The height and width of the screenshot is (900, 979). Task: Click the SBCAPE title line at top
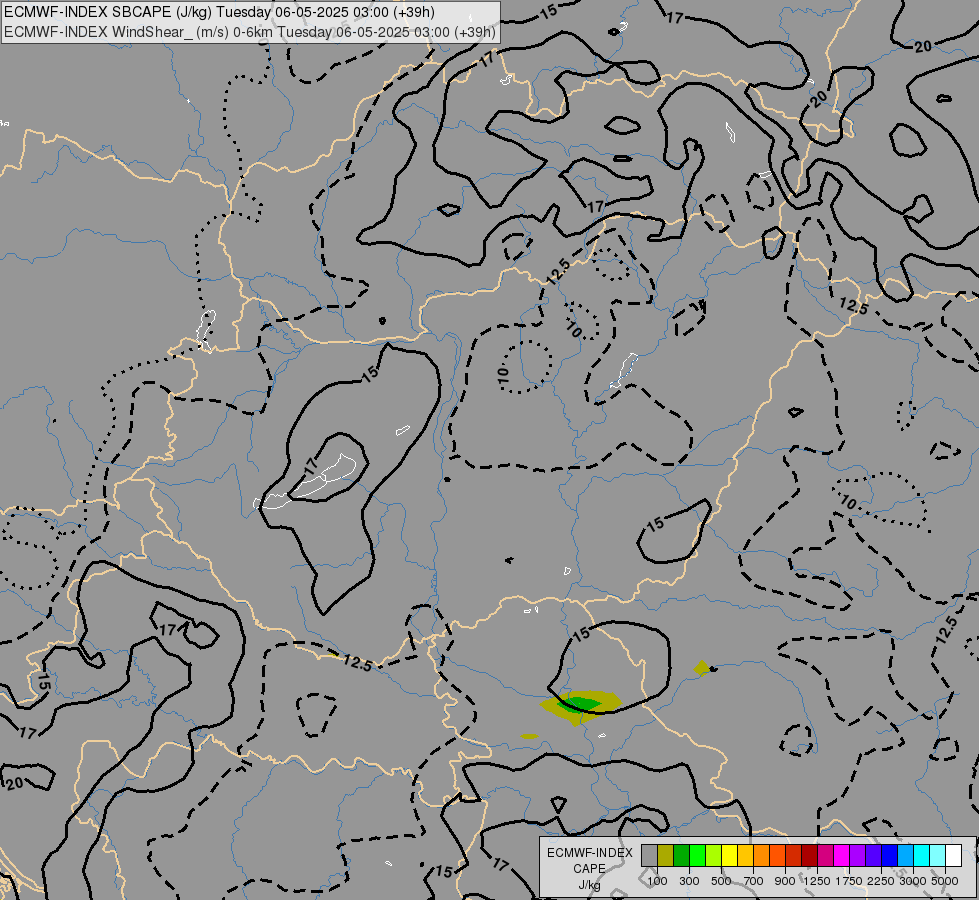click(x=220, y=12)
